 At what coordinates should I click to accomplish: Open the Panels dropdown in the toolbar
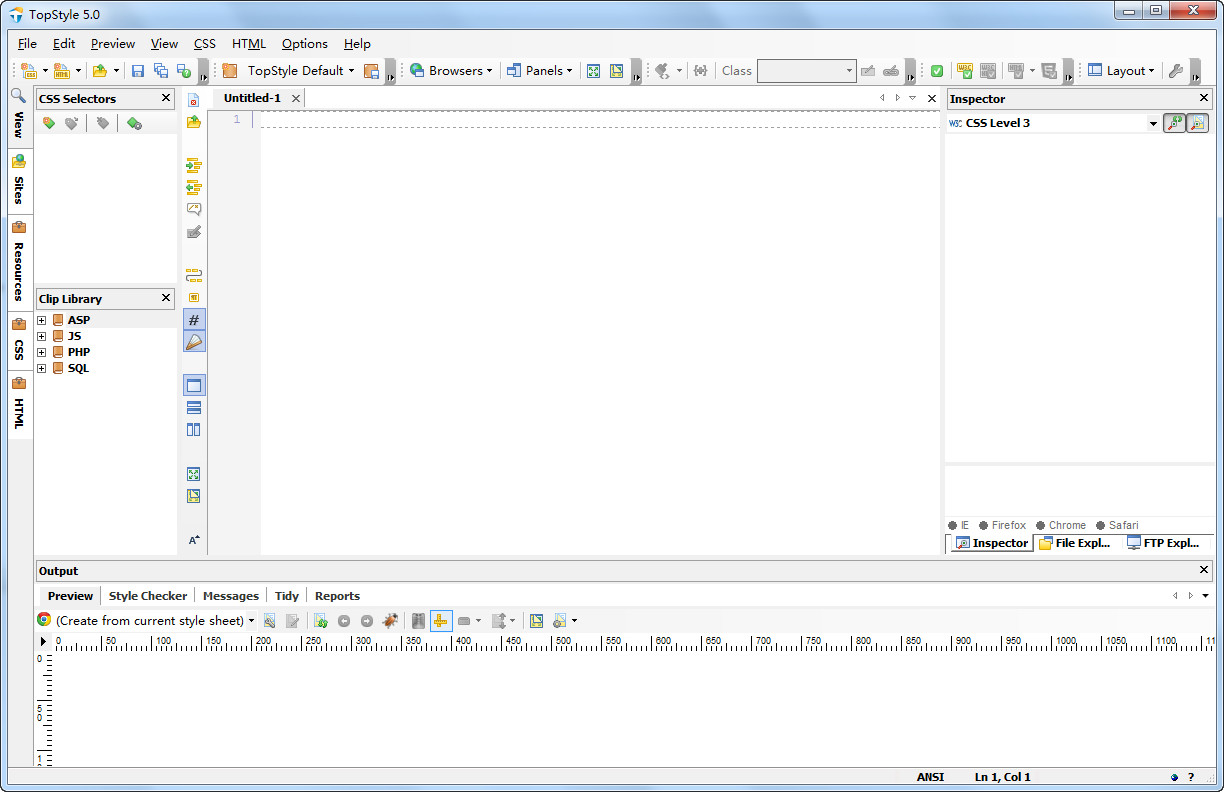(x=540, y=71)
